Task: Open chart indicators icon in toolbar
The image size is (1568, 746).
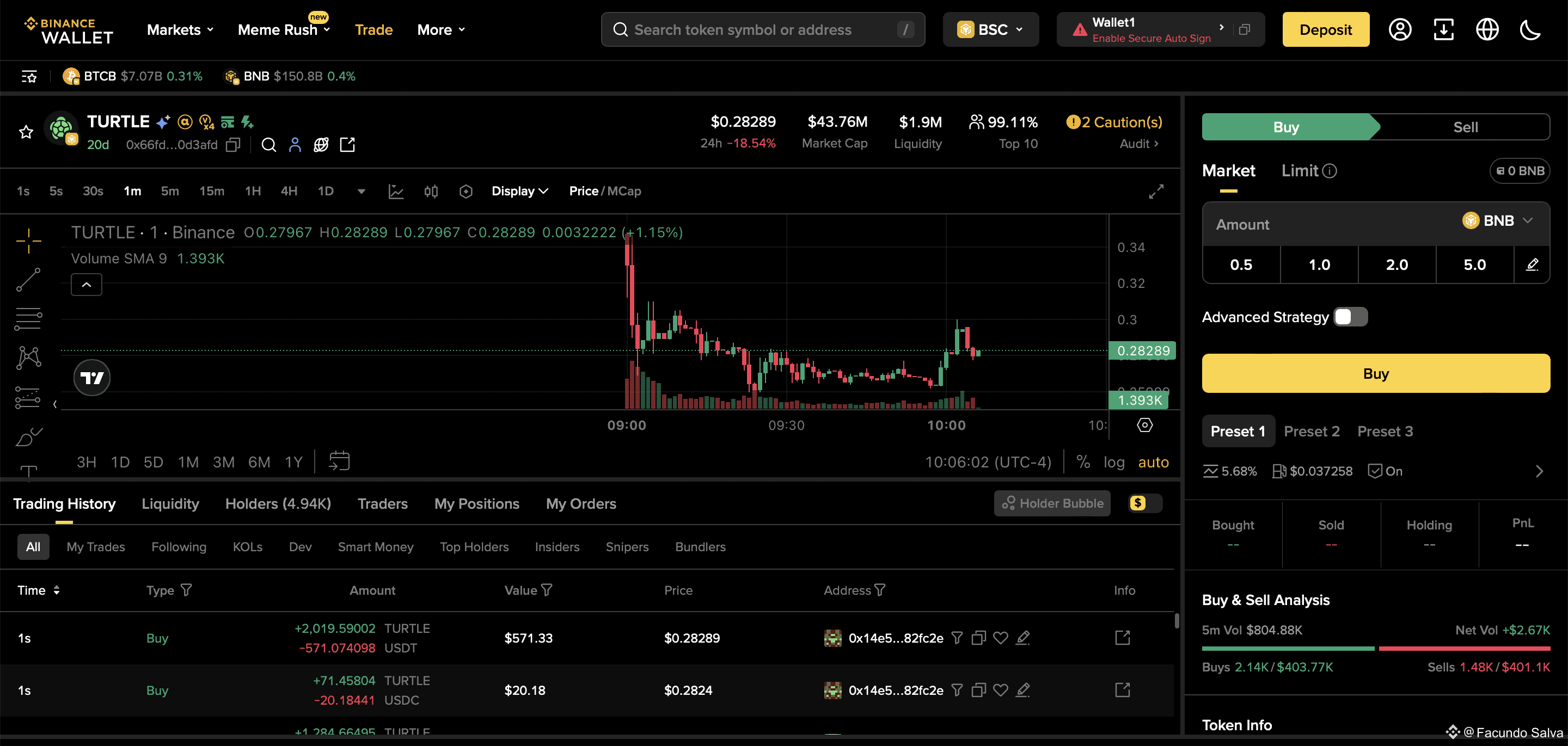Action: click(396, 192)
